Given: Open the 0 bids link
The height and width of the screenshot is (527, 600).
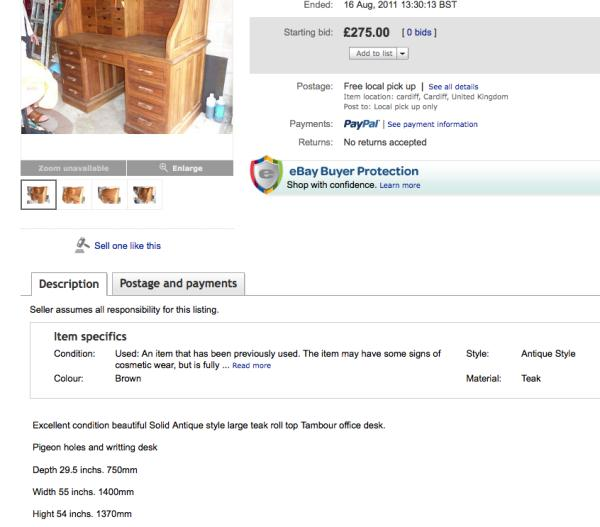Looking at the screenshot, I should tap(419, 33).
